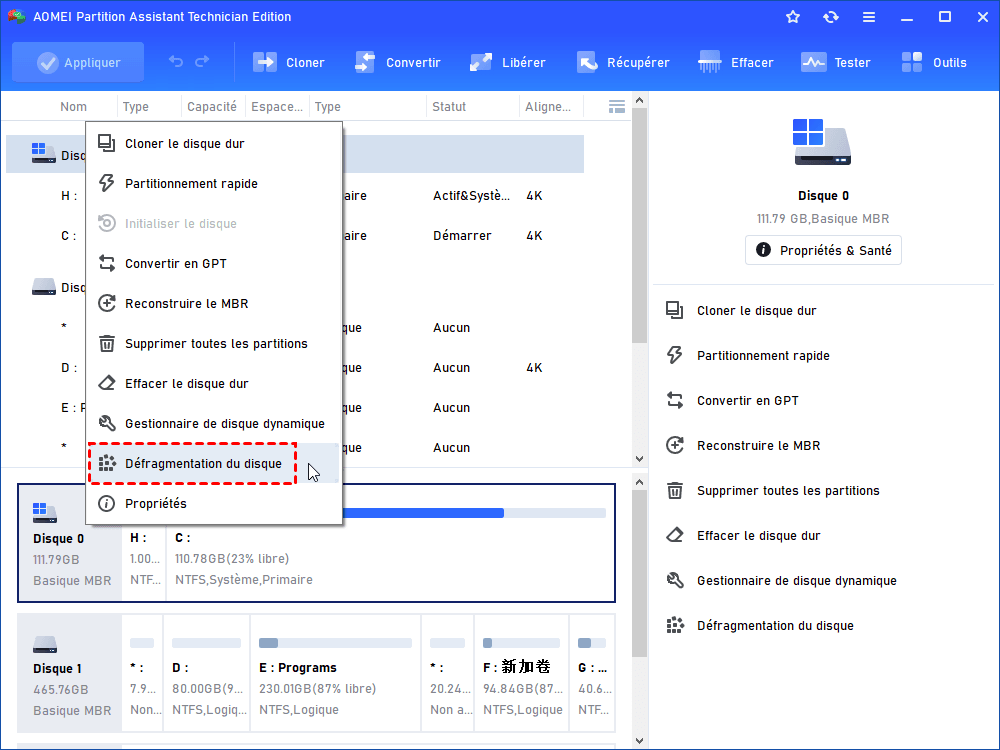Choose Cloner le disque dur in context menu

click(214, 143)
